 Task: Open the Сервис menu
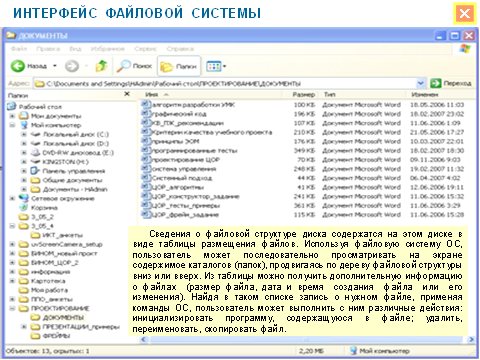pos(146,49)
